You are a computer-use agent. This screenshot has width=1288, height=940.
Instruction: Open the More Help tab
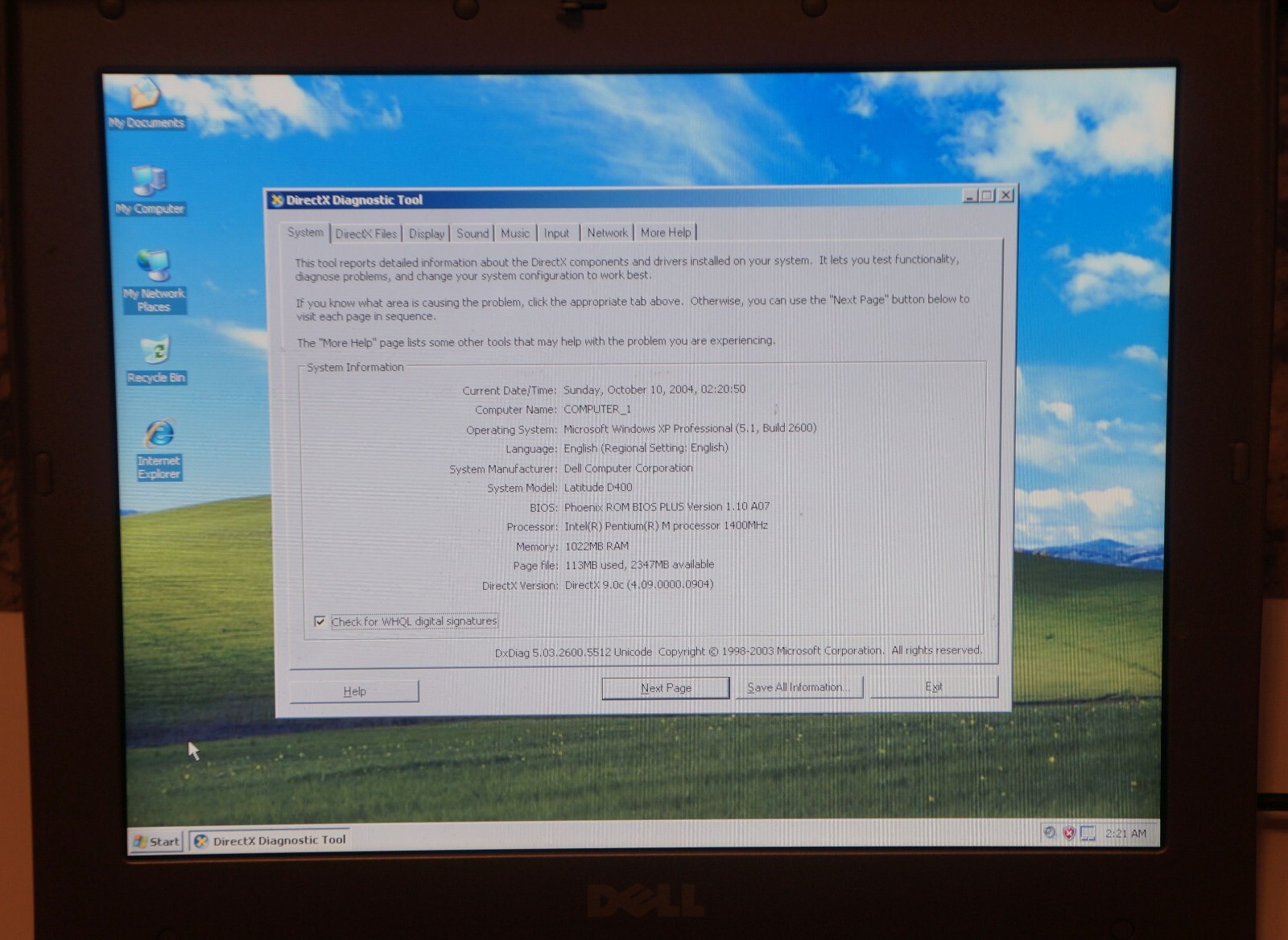click(x=666, y=233)
